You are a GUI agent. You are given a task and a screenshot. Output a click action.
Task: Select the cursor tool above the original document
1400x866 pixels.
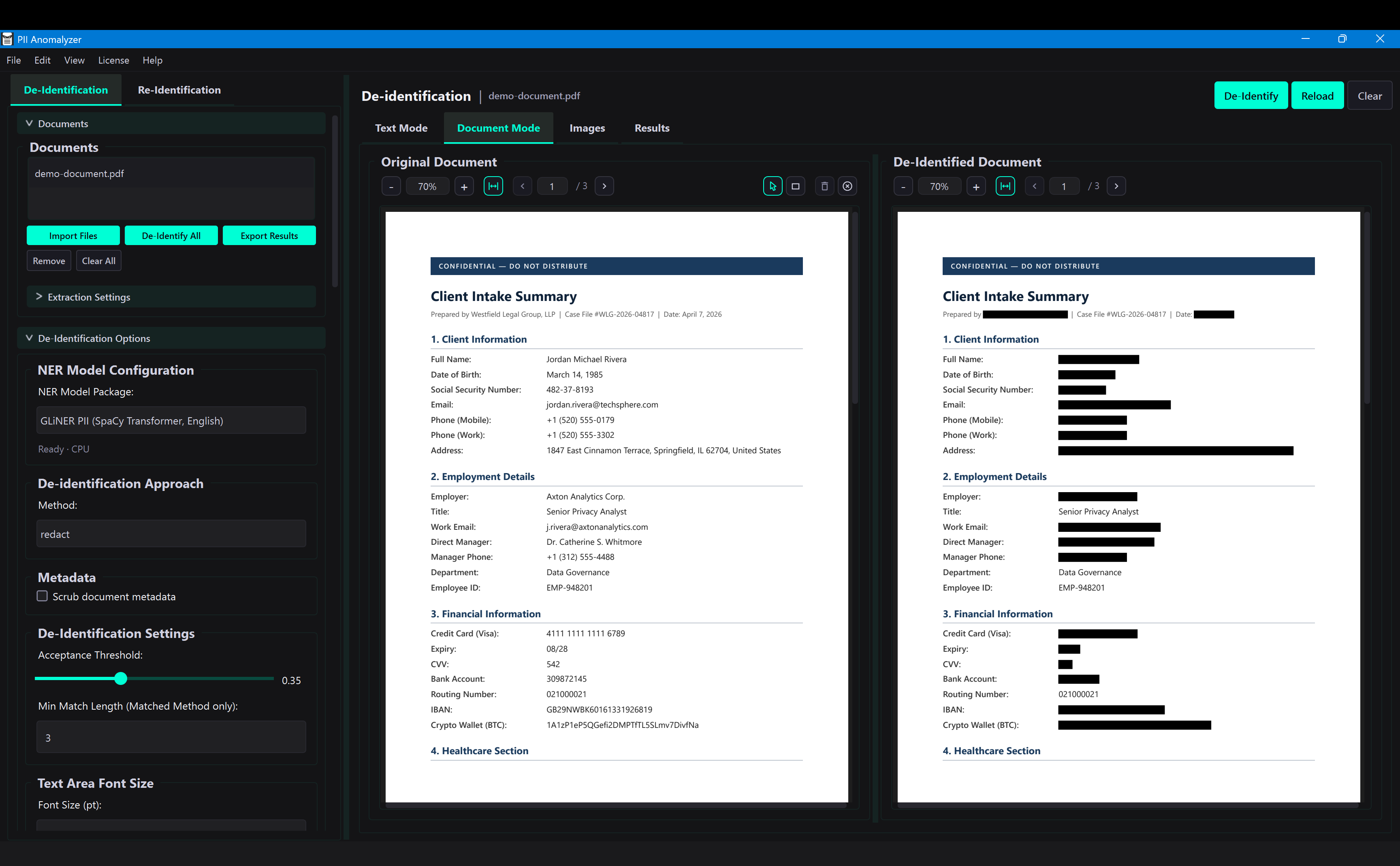(x=772, y=186)
